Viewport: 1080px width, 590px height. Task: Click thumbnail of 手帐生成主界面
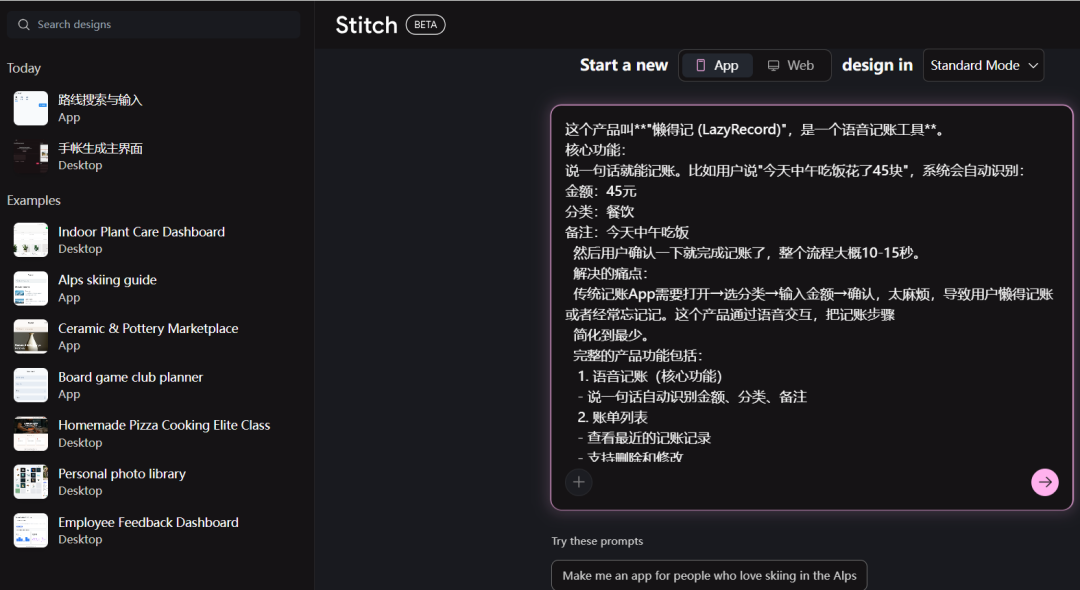click(x=31, y=156)
